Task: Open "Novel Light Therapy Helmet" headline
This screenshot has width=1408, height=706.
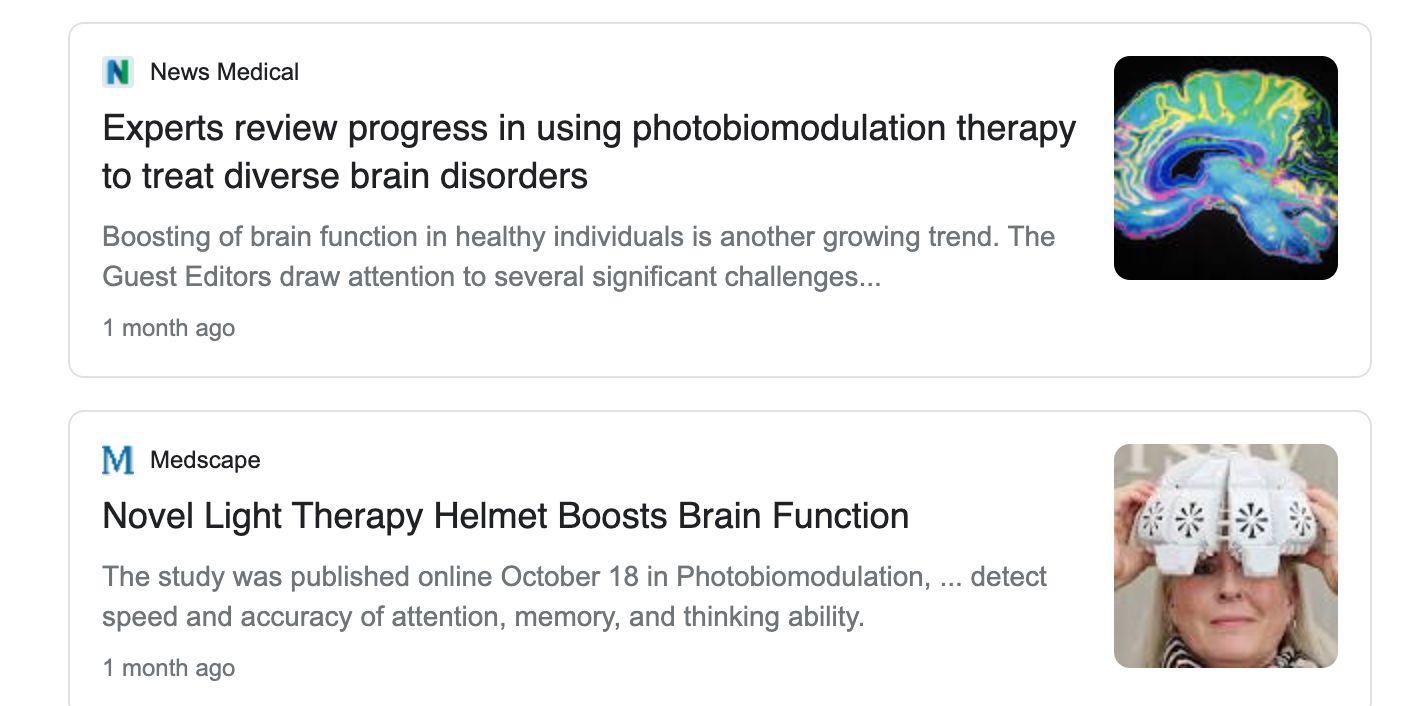Action: pos(505,516)
